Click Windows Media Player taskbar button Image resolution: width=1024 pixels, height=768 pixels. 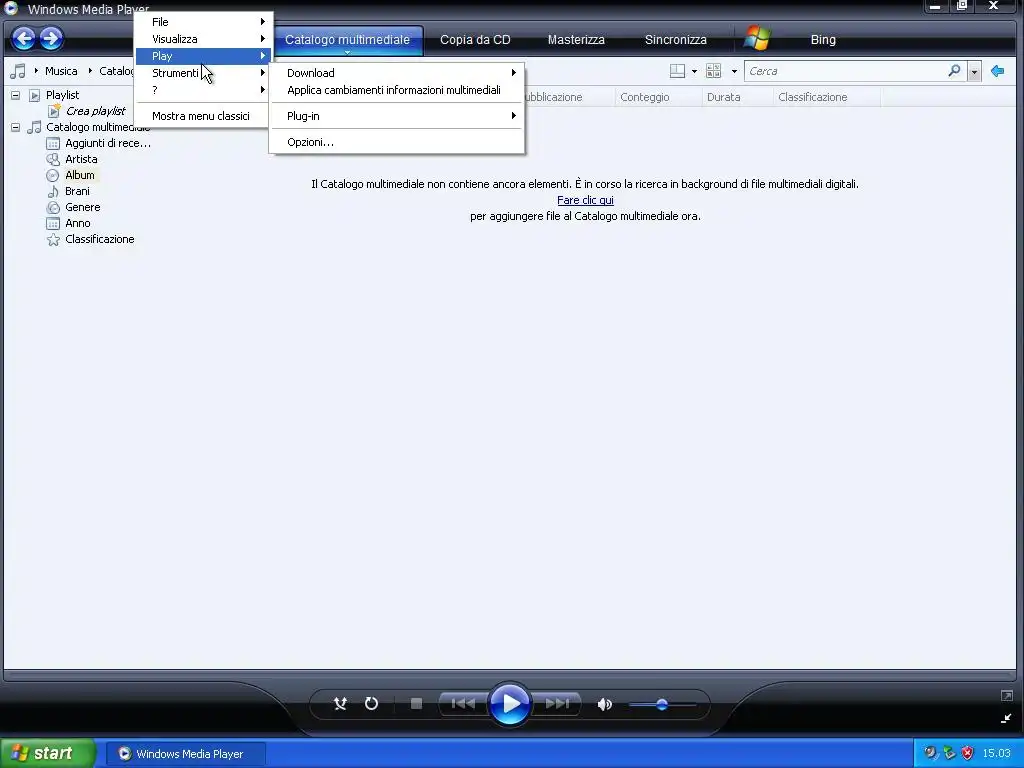pyautogui.click(x=185, y=754)
